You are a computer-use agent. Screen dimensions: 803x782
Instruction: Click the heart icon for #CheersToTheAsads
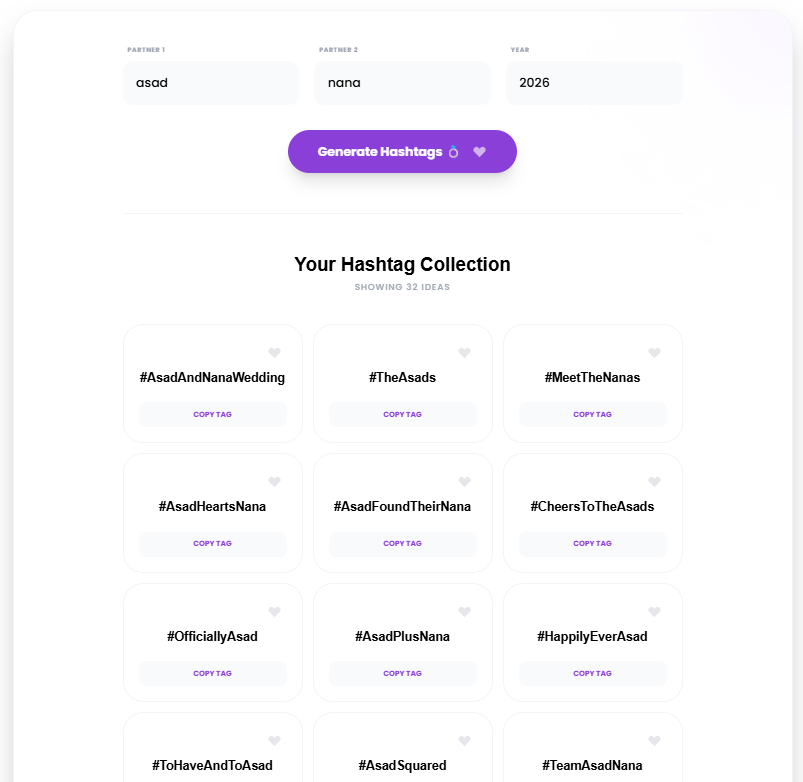click(x=654, y=482)
